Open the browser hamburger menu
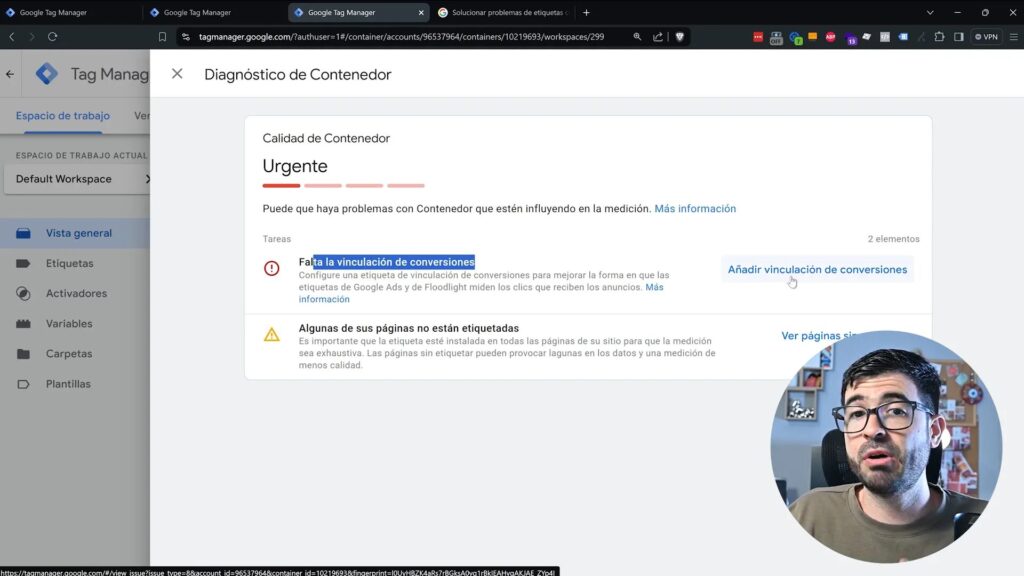The image size is (1024, 576). pyautogui.click(x=1014, y=37)
